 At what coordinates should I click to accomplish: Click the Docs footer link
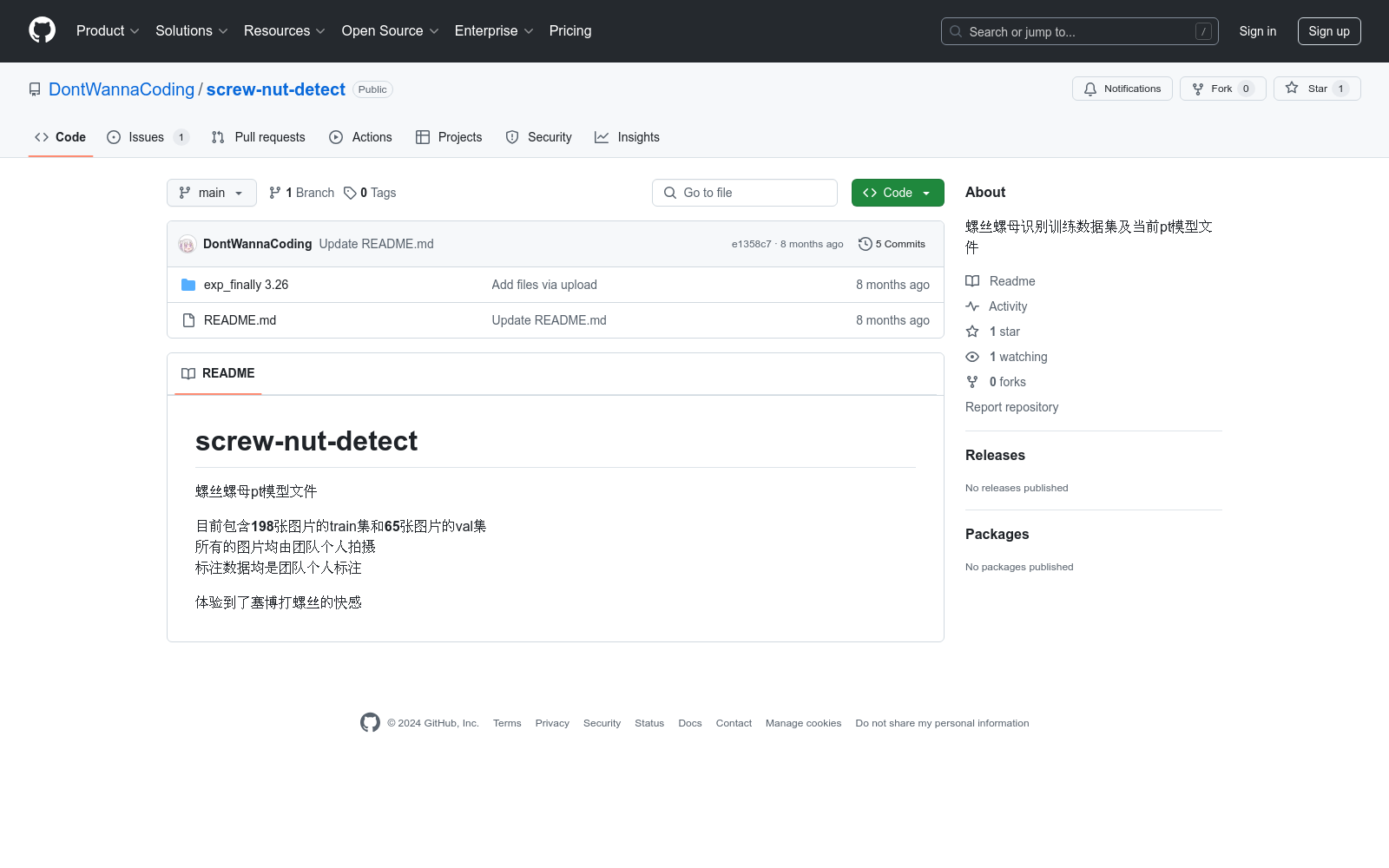click(x=690, y=723)
